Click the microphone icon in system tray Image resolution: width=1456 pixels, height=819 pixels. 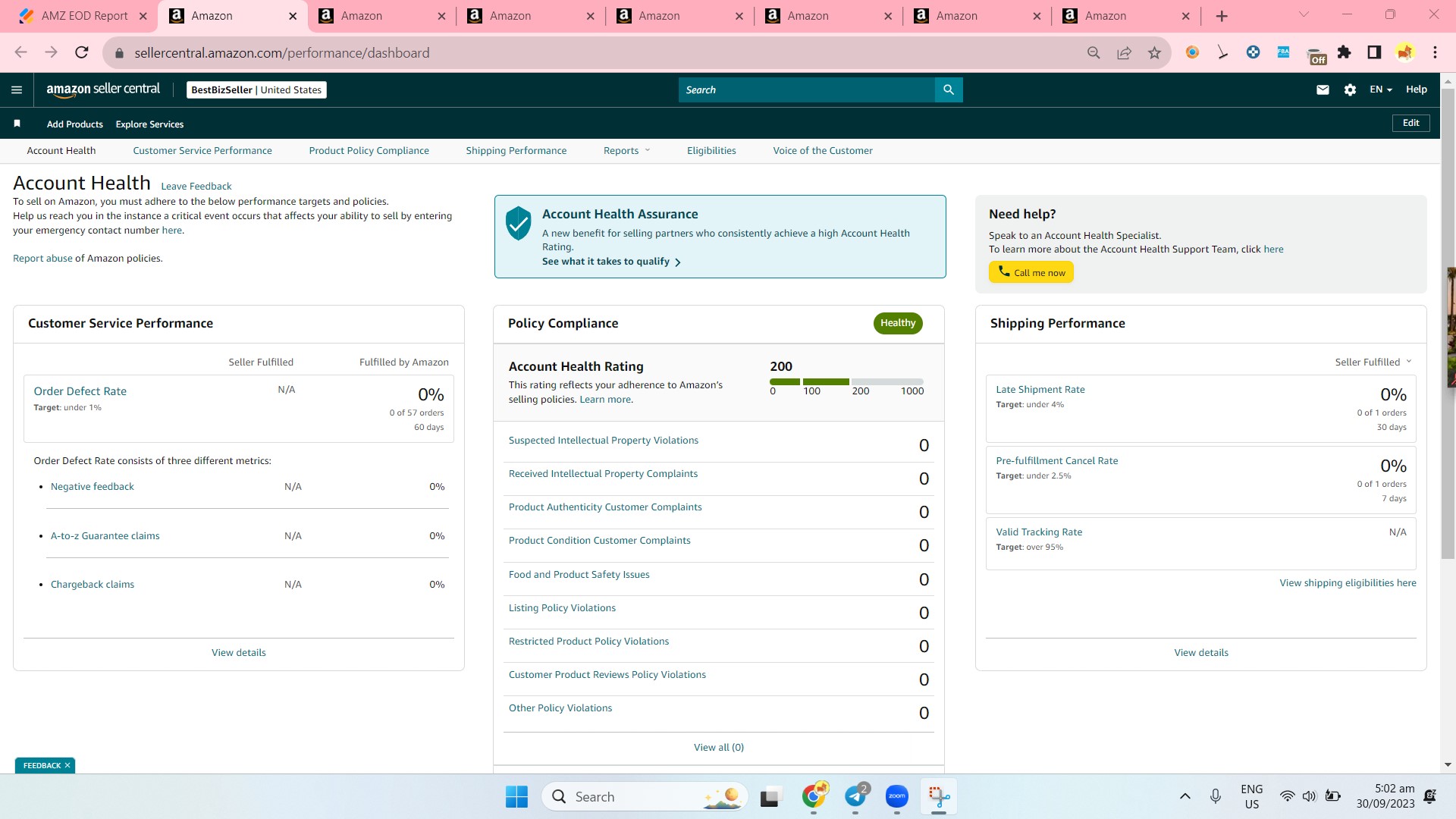click(x=1216, y=796)
